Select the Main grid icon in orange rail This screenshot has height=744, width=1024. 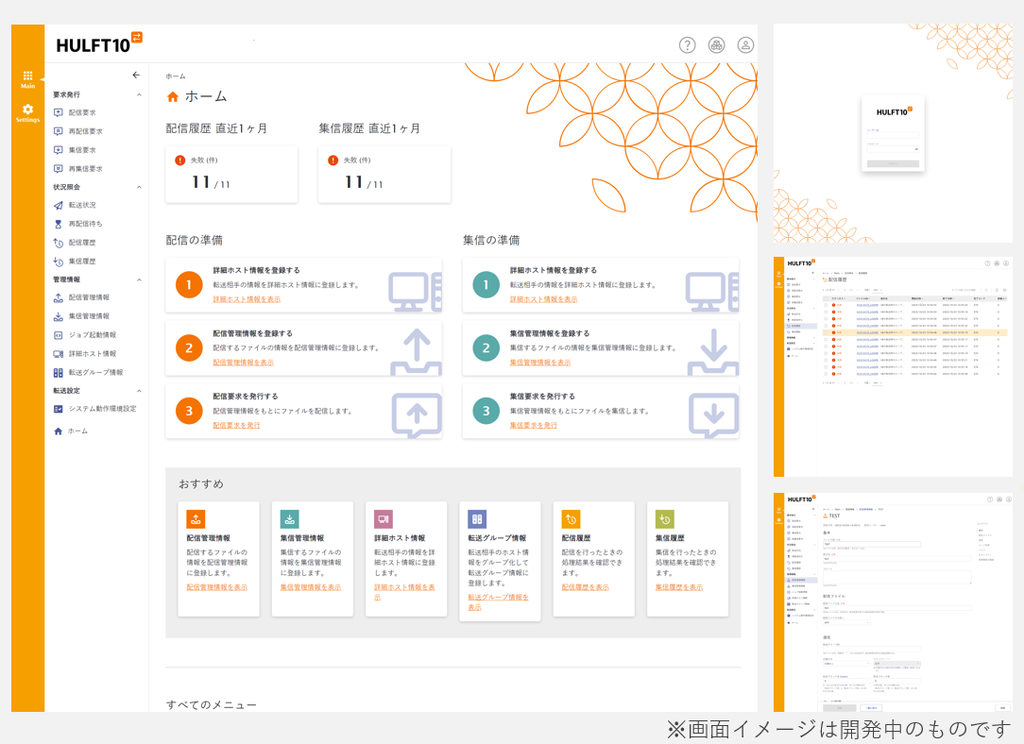click(27, 79)
